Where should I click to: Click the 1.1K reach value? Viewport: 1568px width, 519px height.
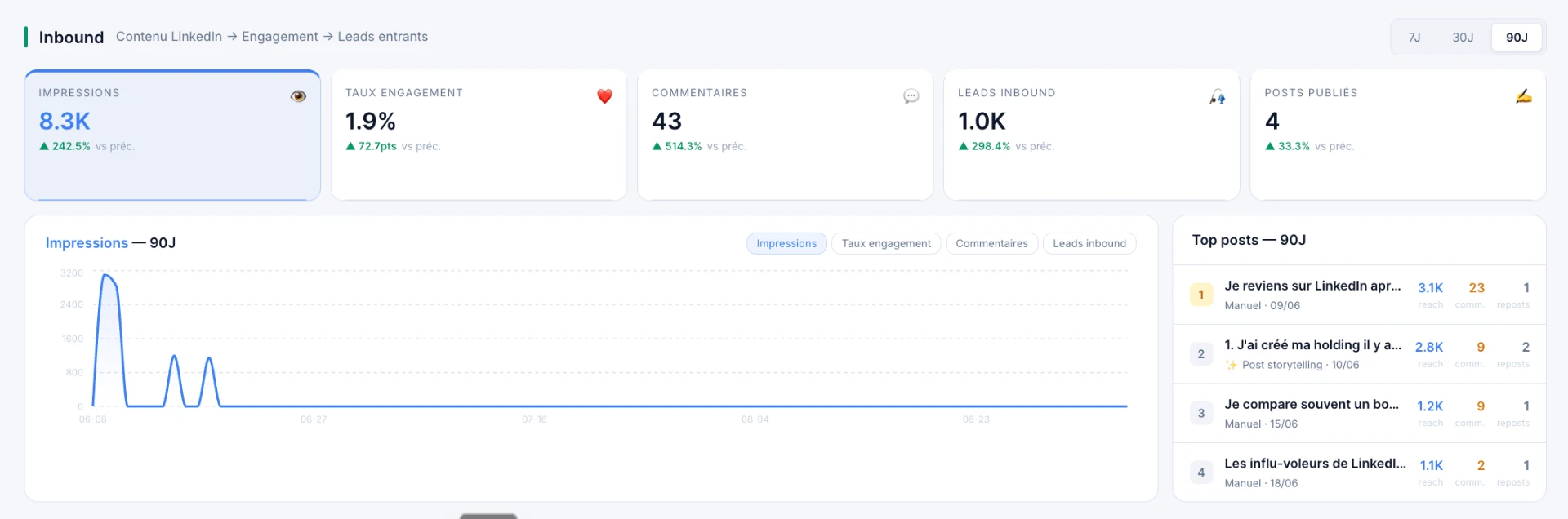[x=1431, y=465]
